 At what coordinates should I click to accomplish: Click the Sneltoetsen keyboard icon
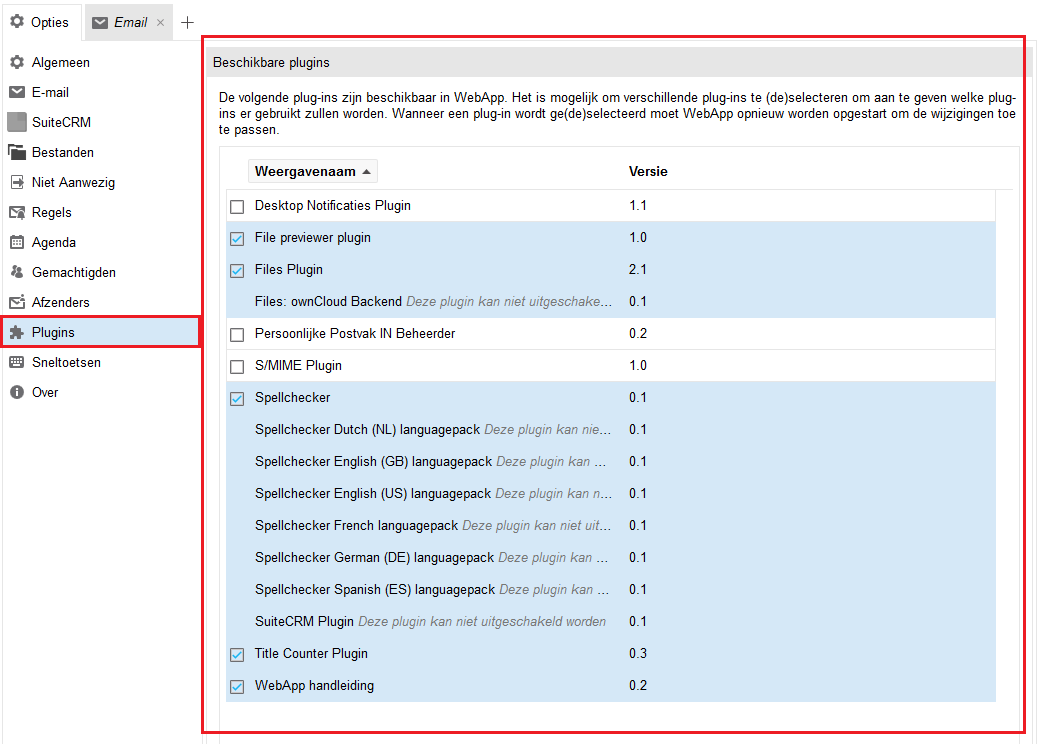pyautogui.click(x=17, y=362)
